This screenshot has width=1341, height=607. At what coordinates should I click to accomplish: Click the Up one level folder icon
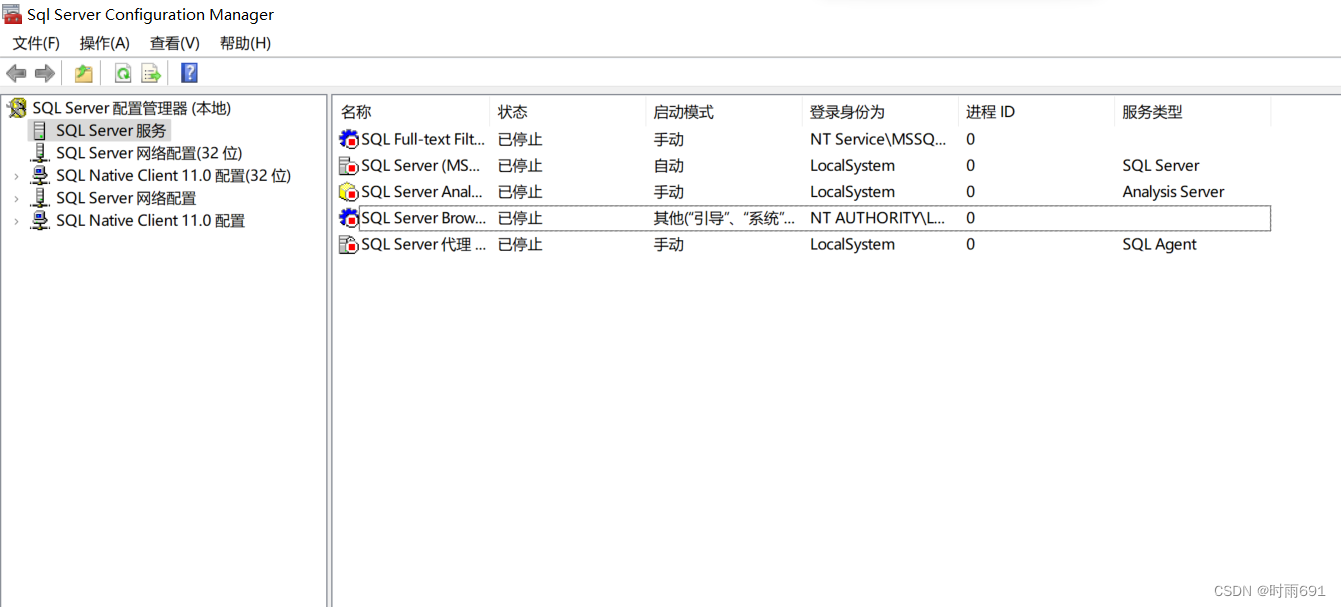[84, 73]
